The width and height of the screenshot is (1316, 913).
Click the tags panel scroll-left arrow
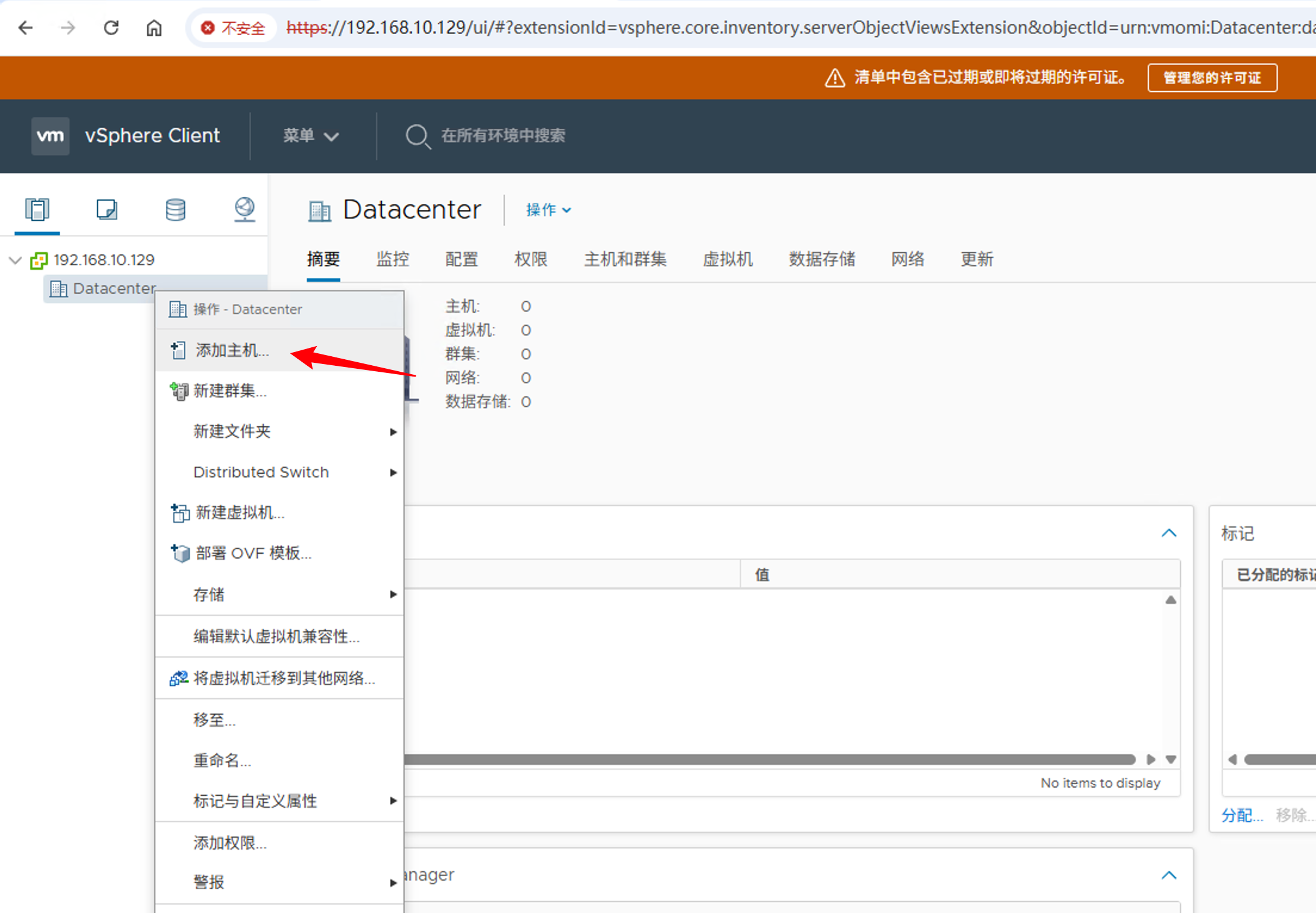(1233, 760)
